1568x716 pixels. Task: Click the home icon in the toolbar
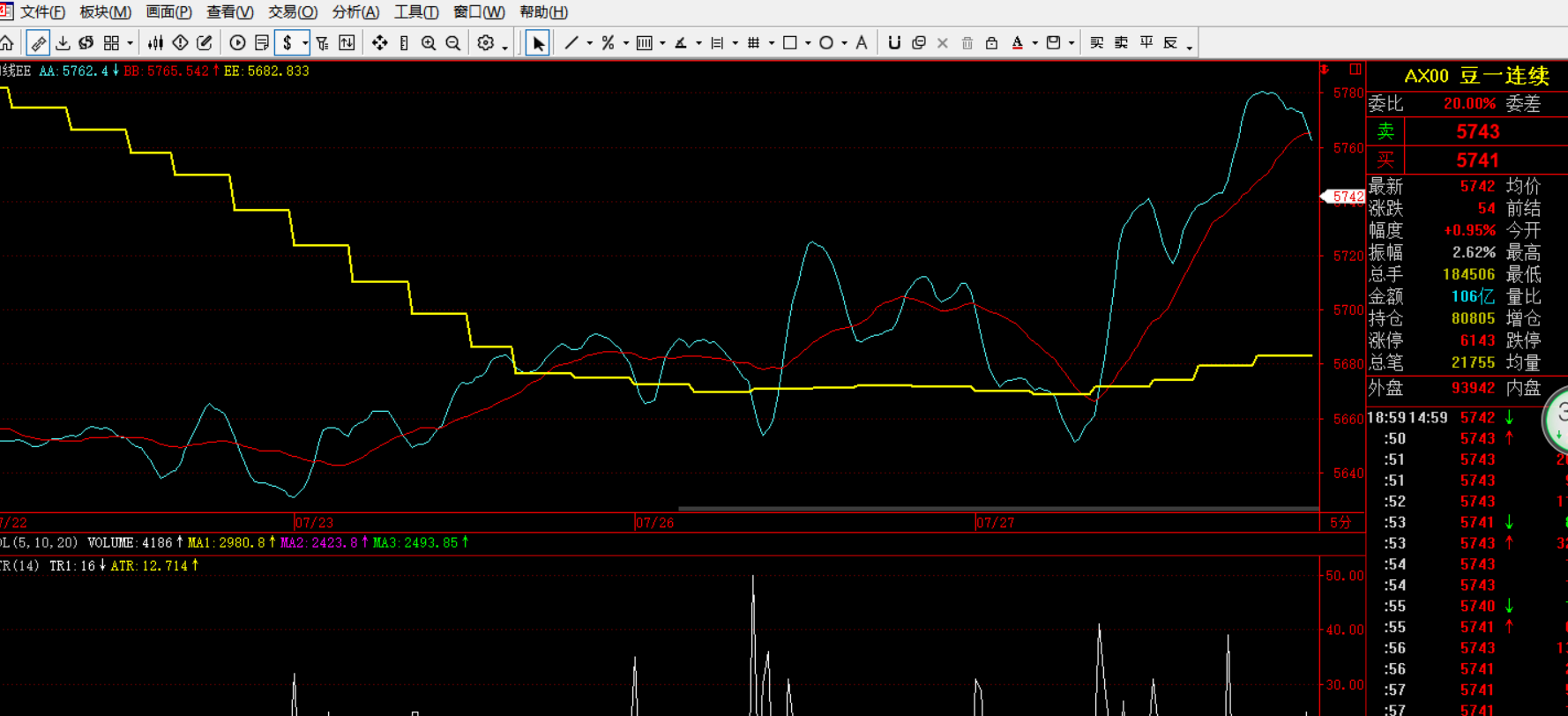click(x=7, y=43)
